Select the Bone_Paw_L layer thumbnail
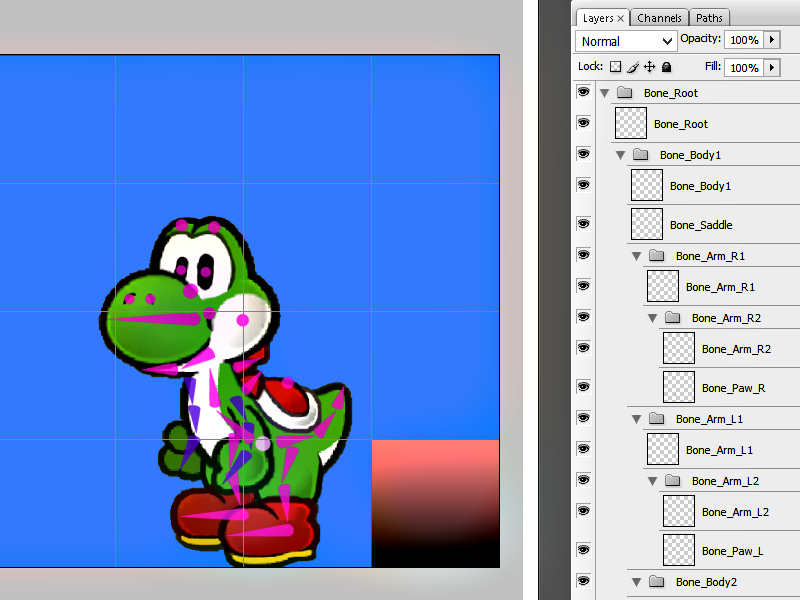This screenshot has height=600, width=800. [x=679, y=550]
